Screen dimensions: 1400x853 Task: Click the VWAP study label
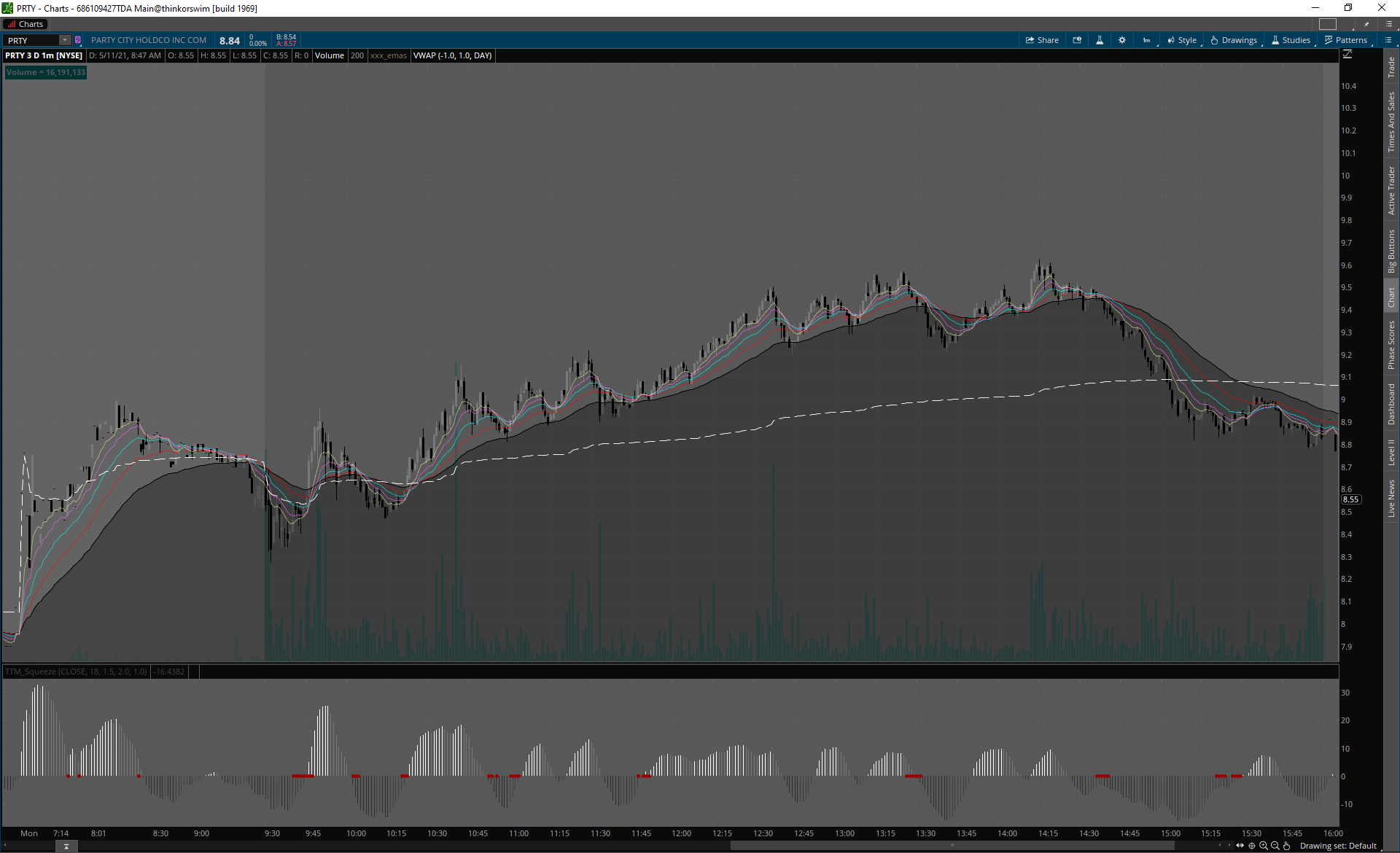click(x=452, y=55)
